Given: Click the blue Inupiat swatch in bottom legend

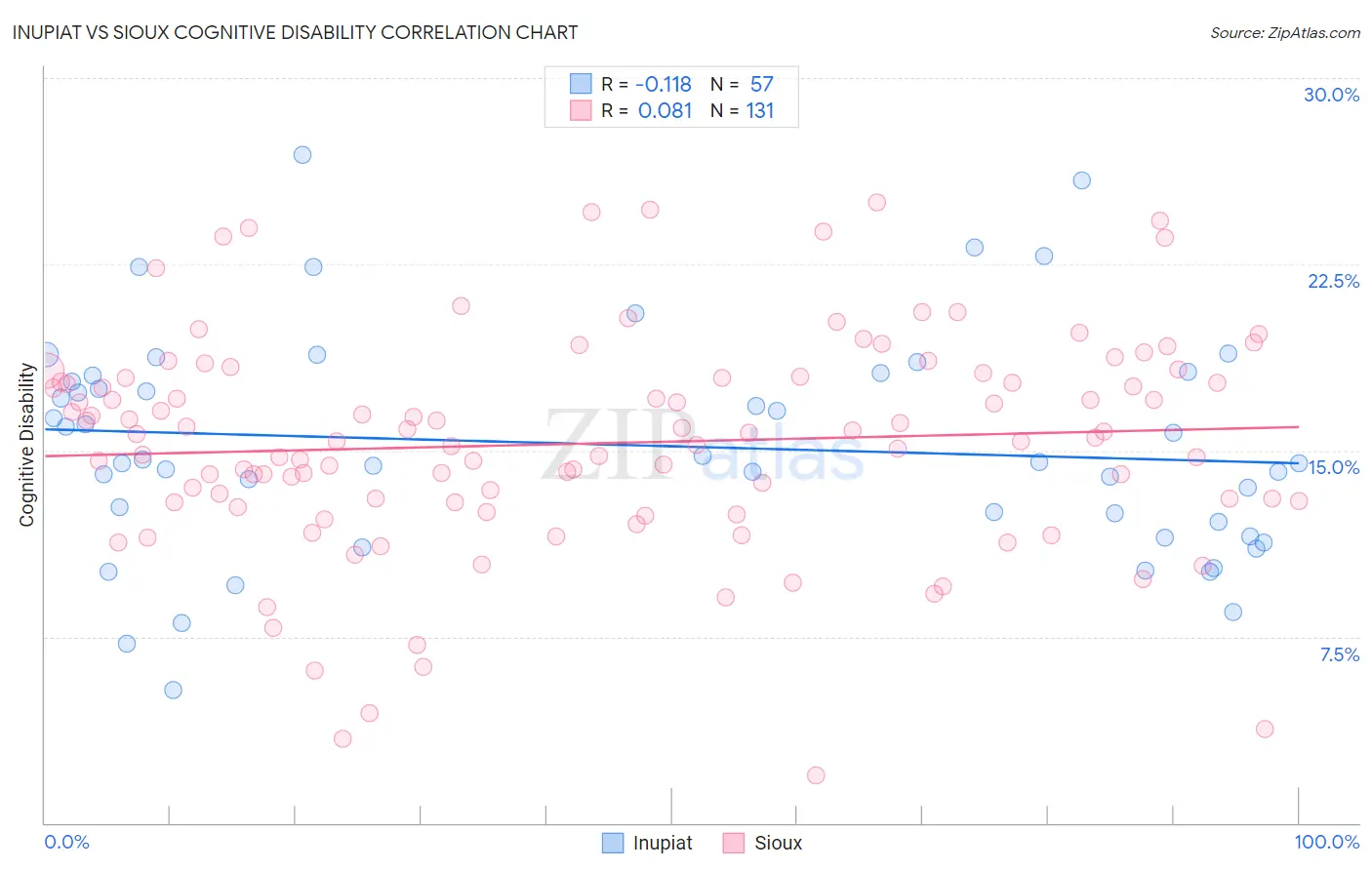Looking at the screenshot, I should [613, 843].
